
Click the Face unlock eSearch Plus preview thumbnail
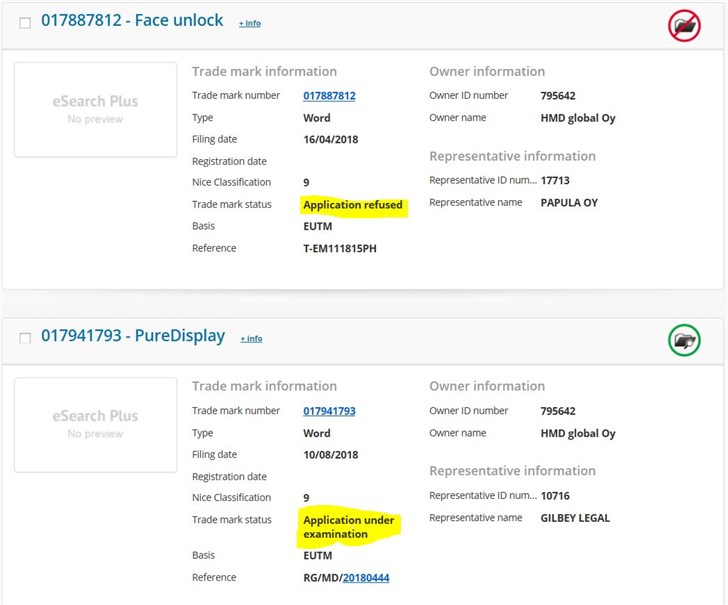click(x=95, y=109)
